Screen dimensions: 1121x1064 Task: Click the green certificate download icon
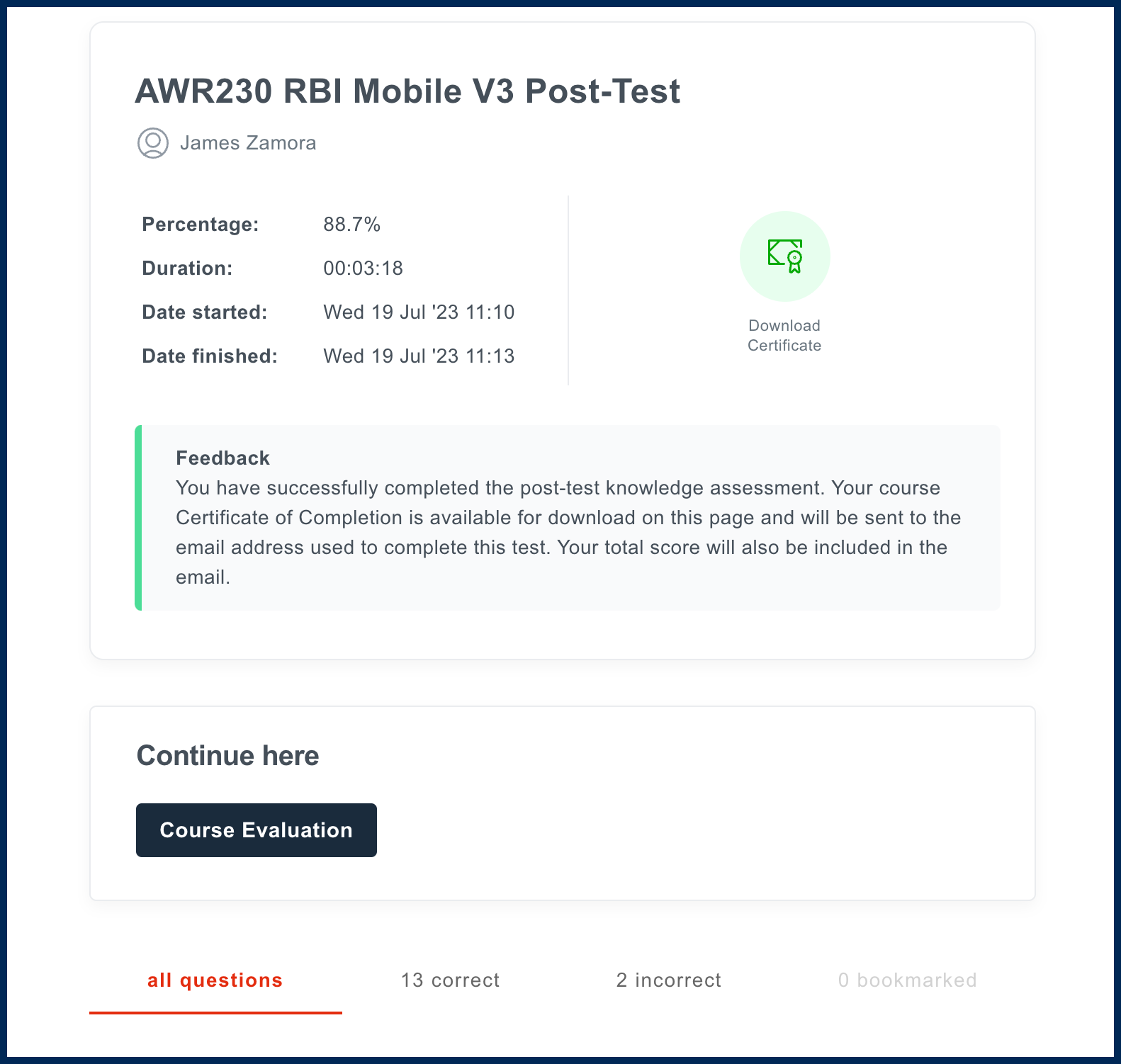tap(784, 256)
